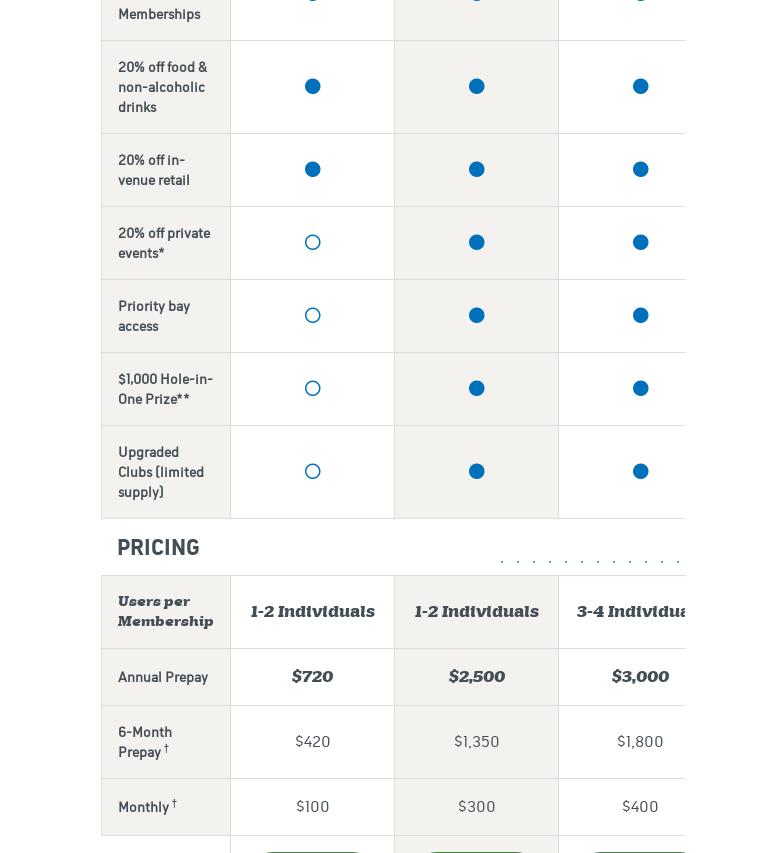The width and height of the screenshot is (770, 853).
Task: Click the empty circle in the Upgraded Clubs row
Action: click(313, 472)
